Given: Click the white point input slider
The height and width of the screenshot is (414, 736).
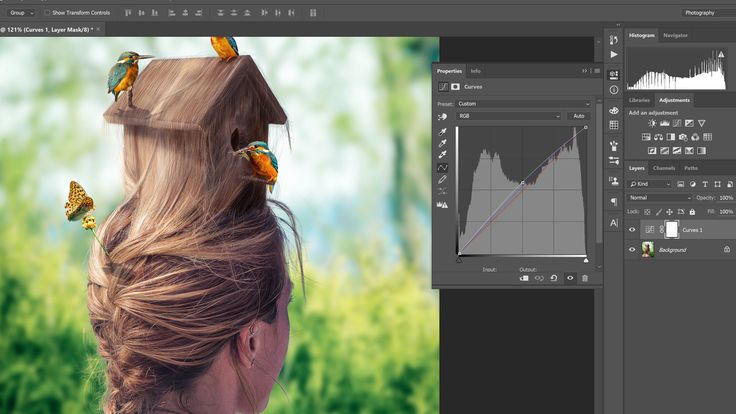Looking at the screenshot, I should click(586, 260).
